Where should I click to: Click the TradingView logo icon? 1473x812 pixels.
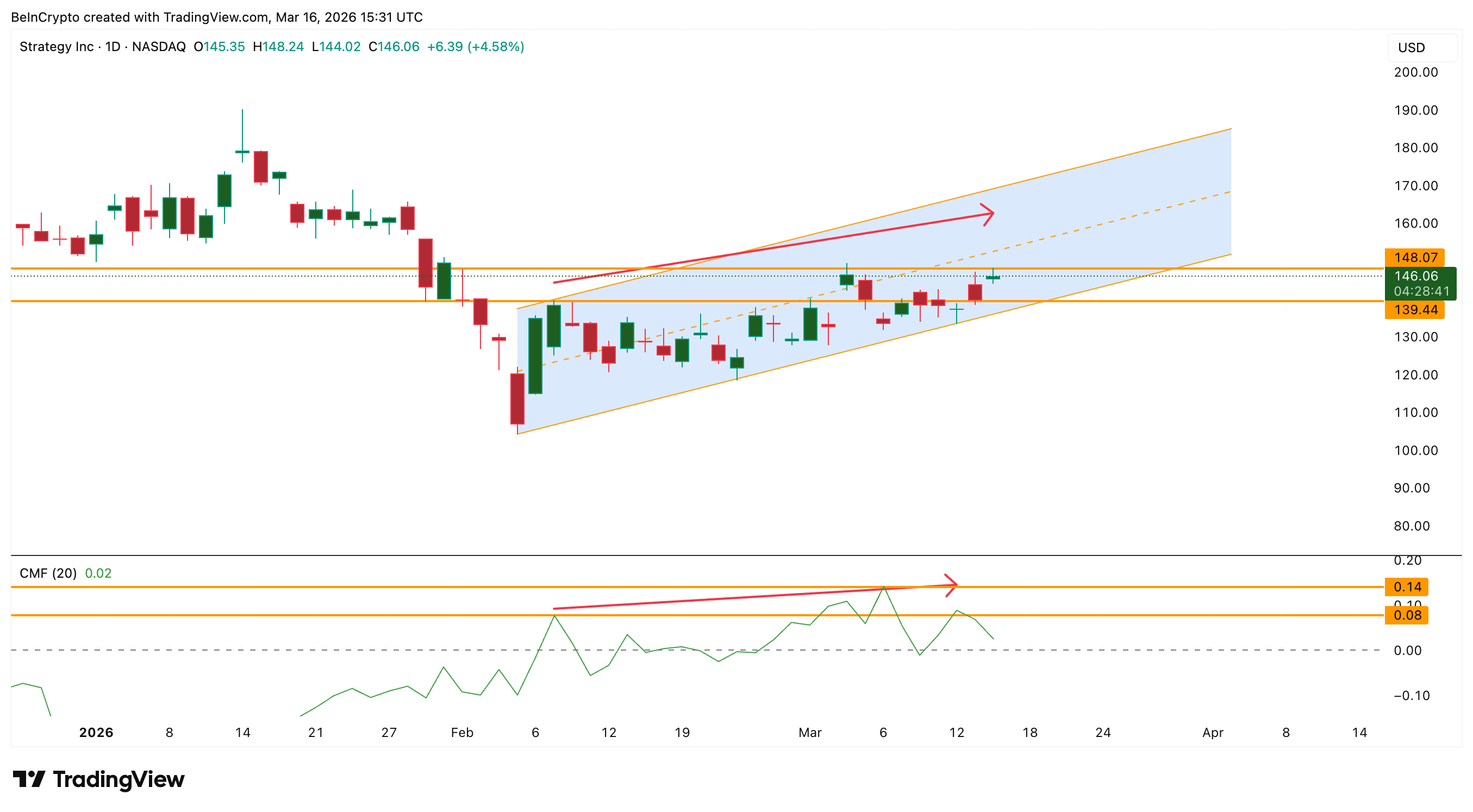pos(29,779)
